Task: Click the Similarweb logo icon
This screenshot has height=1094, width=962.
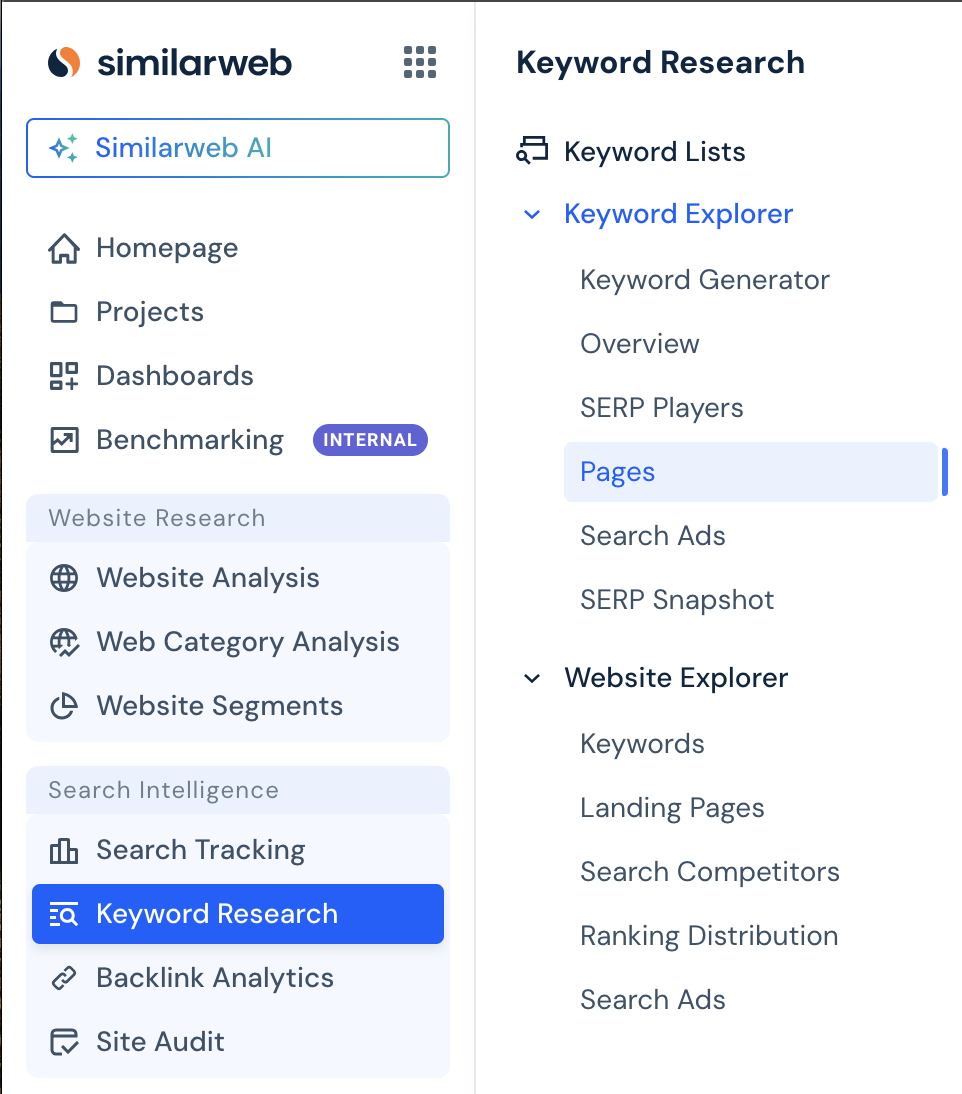Action: [x=64, y=62]
